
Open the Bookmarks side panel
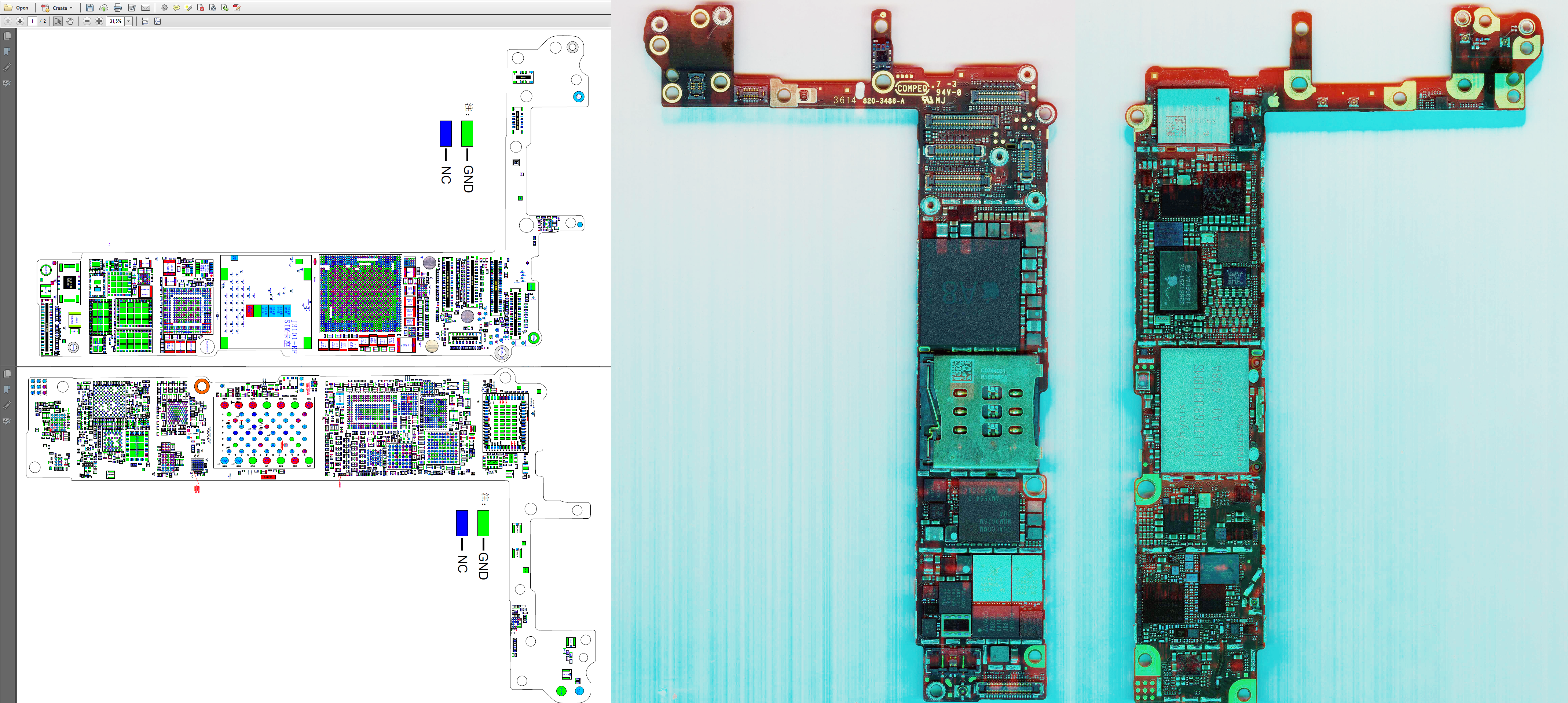pos(7,52)
